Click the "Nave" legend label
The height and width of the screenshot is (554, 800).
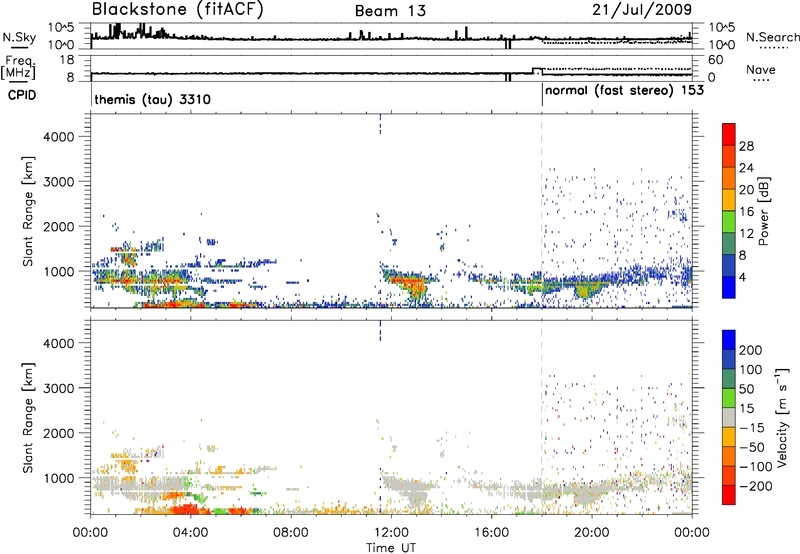[x=761, y=69]
